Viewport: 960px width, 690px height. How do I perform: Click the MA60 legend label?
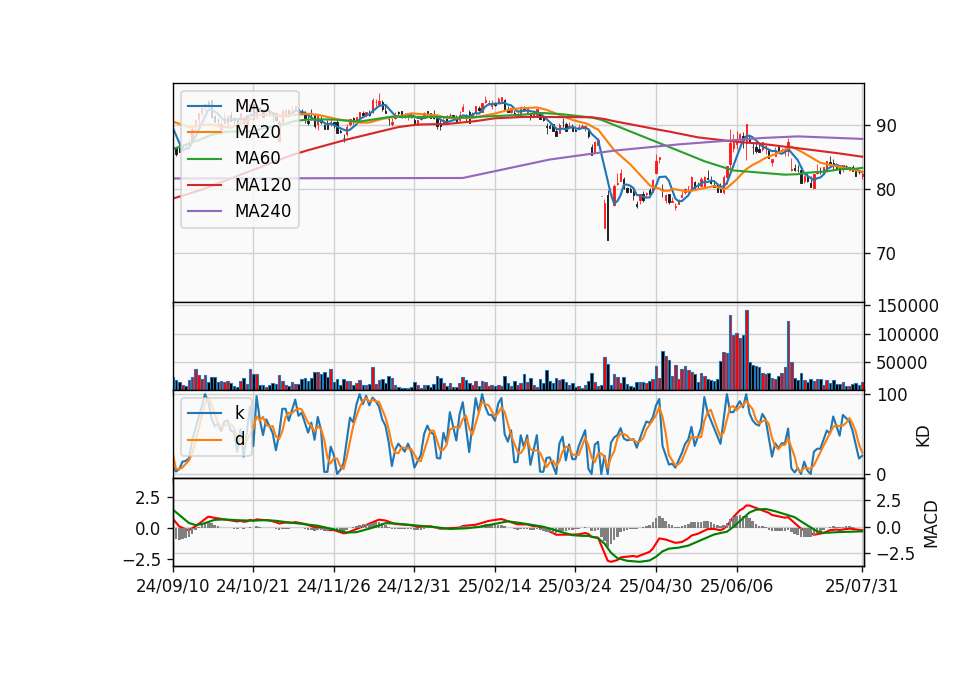coord(257,158)
